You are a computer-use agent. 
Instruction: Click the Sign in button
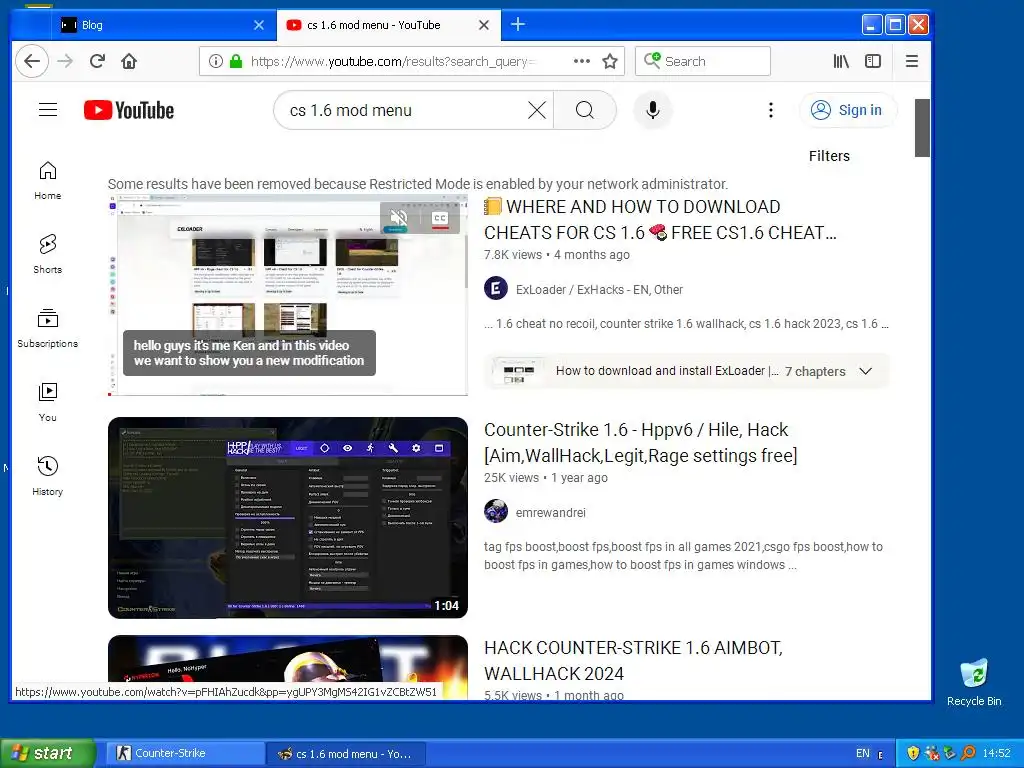point(848,110)
